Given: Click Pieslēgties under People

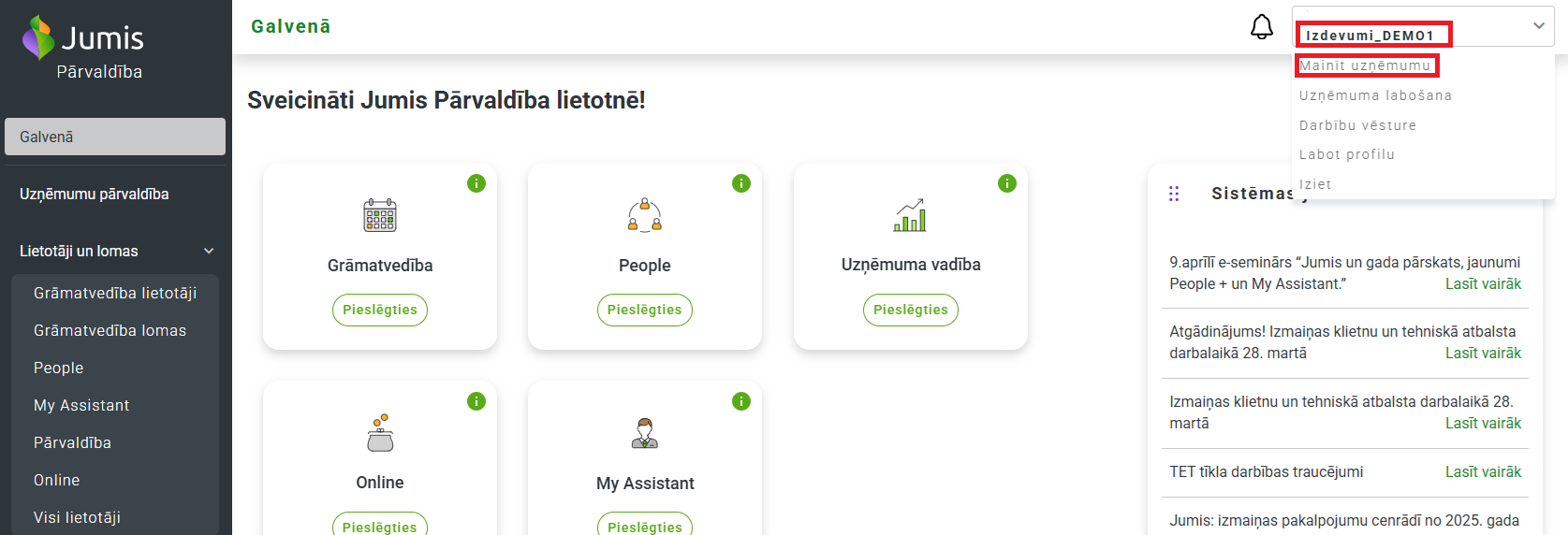Looking at the screenshot, I should [x=645, y=310].
